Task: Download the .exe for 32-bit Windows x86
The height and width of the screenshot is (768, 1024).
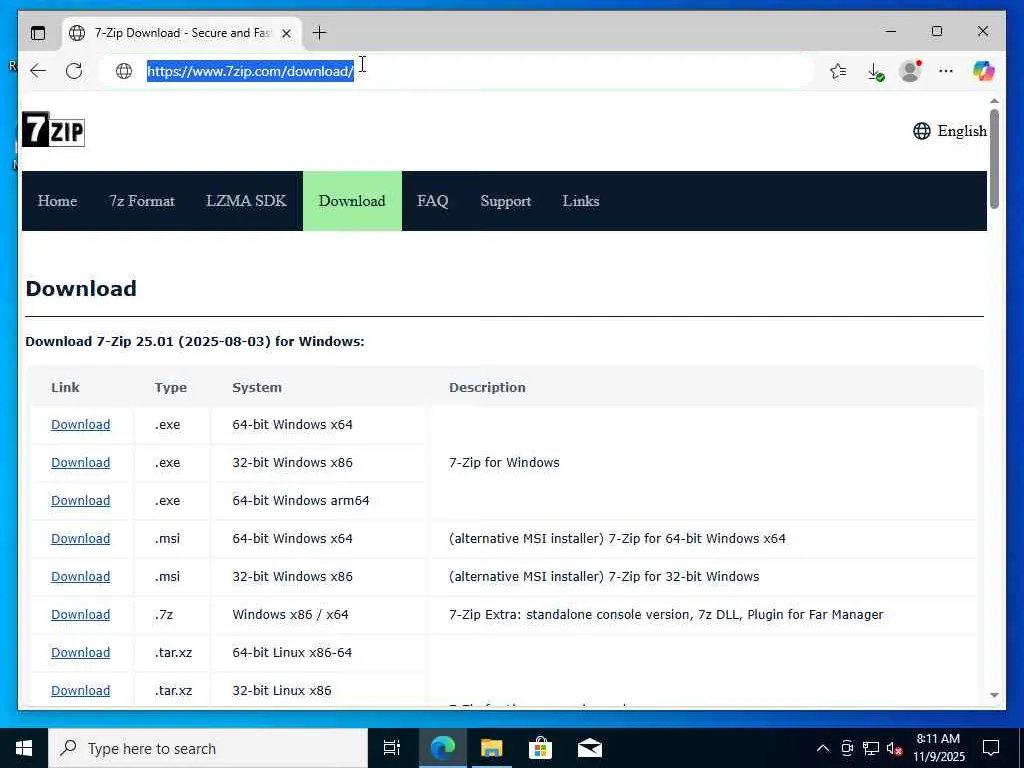Action: pyautogui.click(x=80, y=462)
